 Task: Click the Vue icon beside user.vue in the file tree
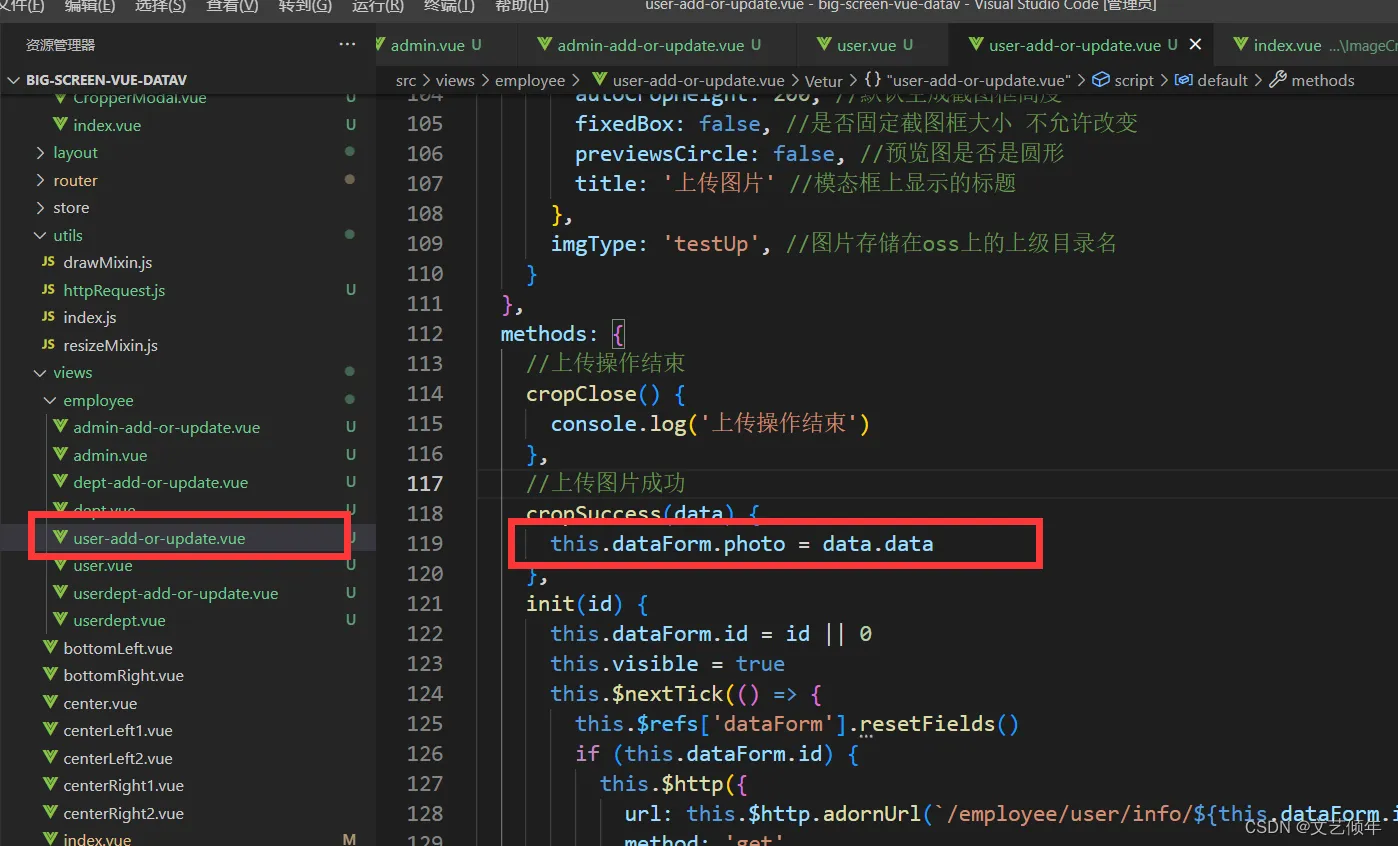click(x=61, y=565)
